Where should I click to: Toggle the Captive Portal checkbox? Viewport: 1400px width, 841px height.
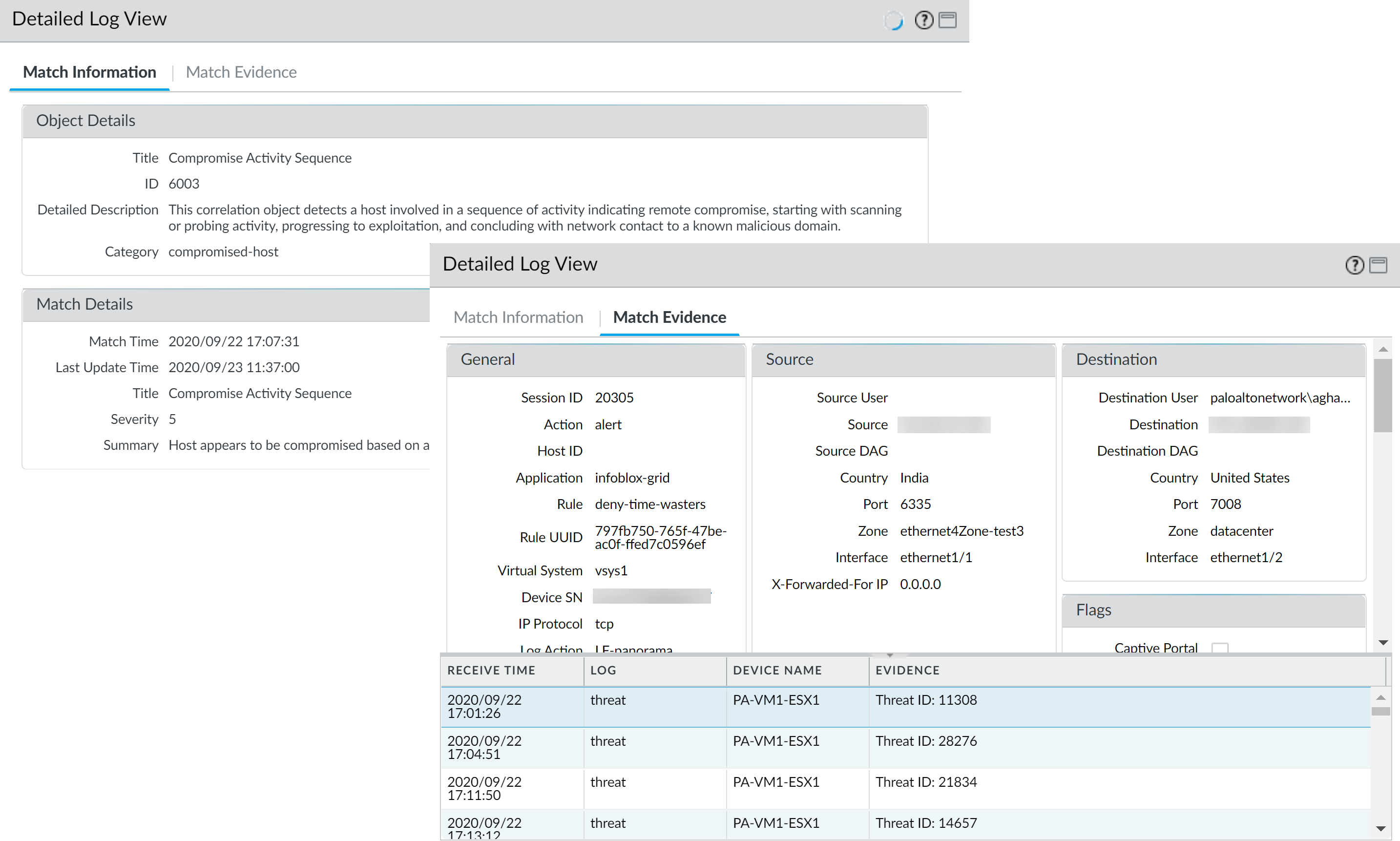[x=1219, y=648]
